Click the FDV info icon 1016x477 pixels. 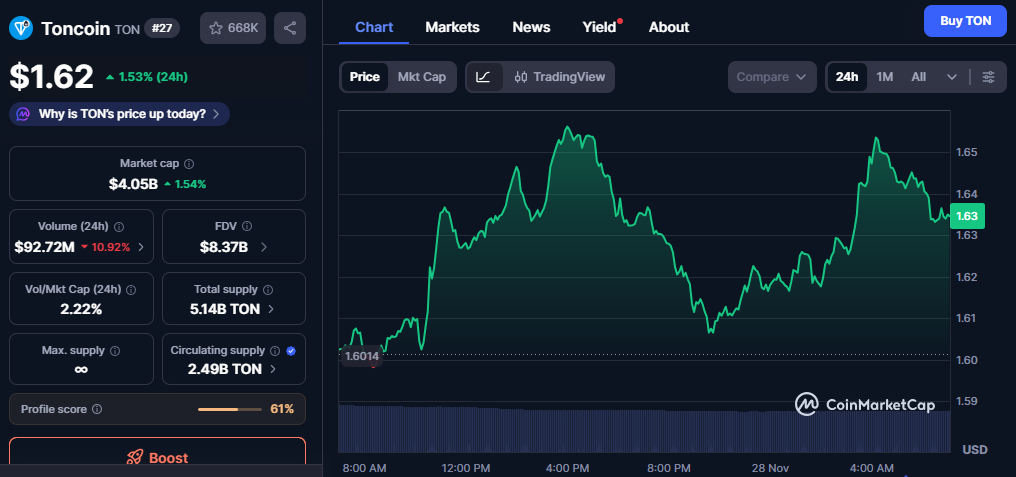tap(247, 226)
